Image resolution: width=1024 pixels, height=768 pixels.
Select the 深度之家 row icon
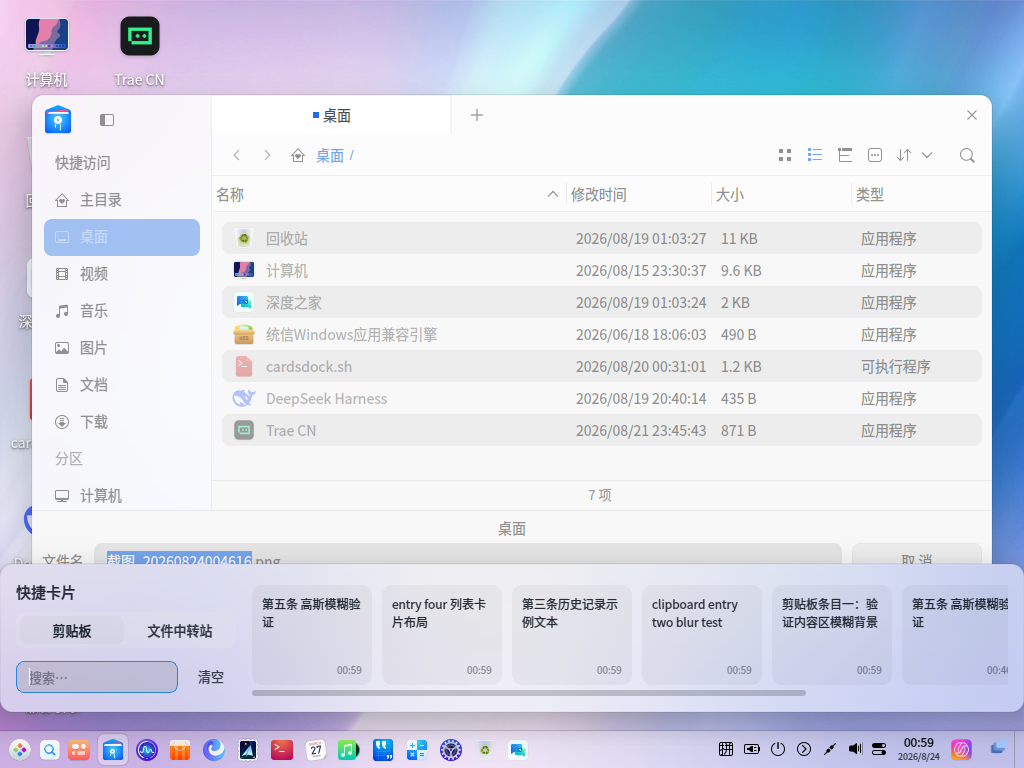pos(244,302)
